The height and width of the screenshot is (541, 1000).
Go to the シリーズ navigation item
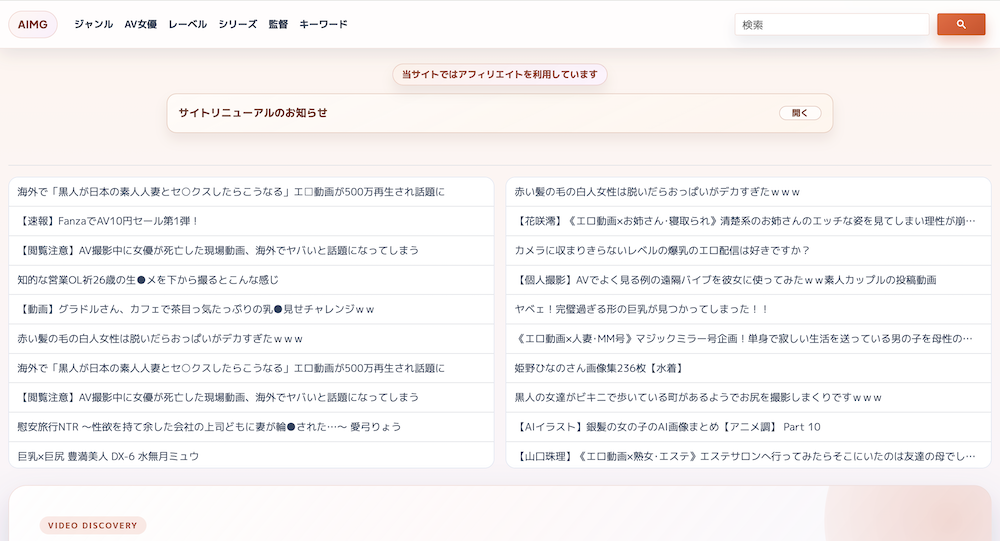[238, 24]
